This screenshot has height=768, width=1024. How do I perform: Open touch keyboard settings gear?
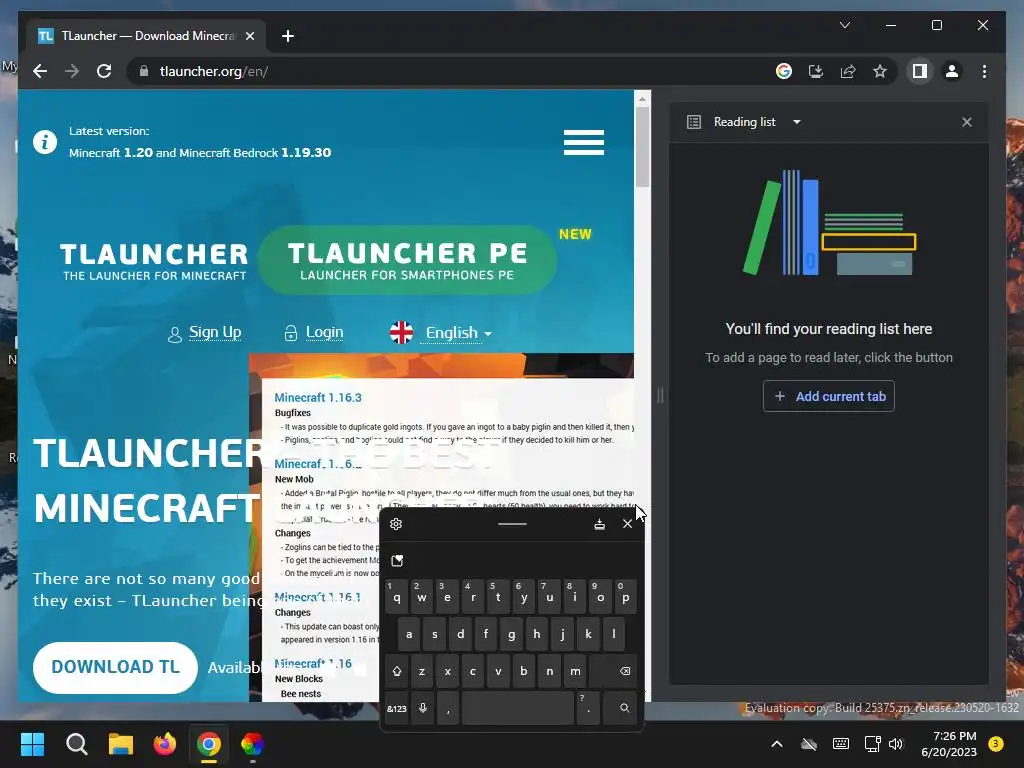396,524
